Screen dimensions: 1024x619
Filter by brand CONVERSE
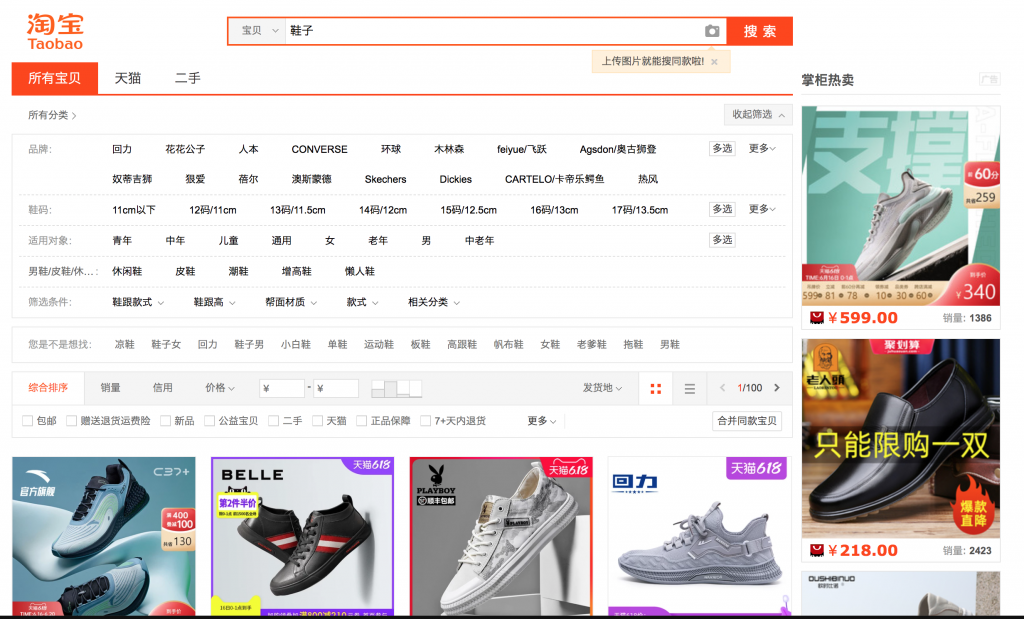pyautogui.click(x=319, y=150)
